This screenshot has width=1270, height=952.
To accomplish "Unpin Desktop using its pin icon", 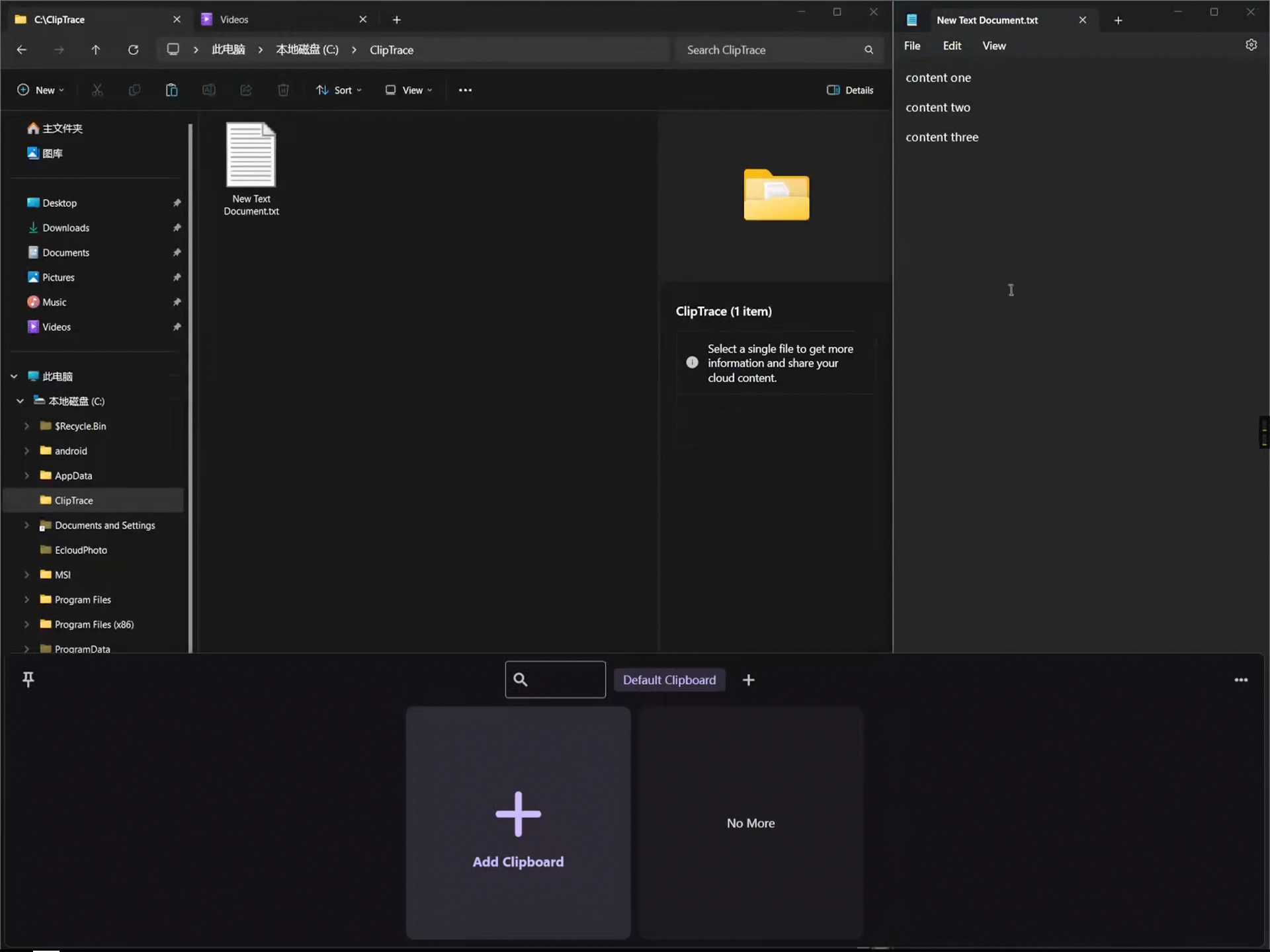I will point(177,203).
